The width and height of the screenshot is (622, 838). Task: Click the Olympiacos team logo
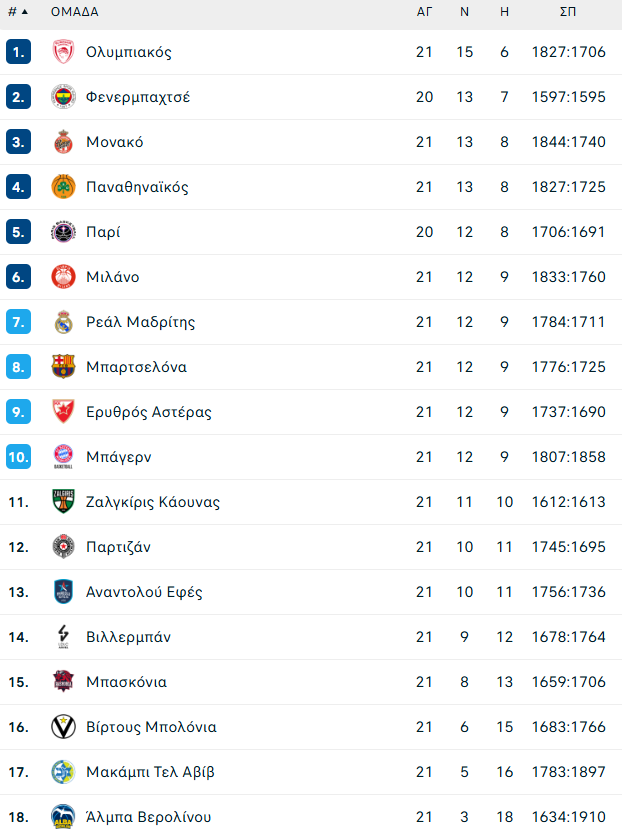(x=63, y=52)
